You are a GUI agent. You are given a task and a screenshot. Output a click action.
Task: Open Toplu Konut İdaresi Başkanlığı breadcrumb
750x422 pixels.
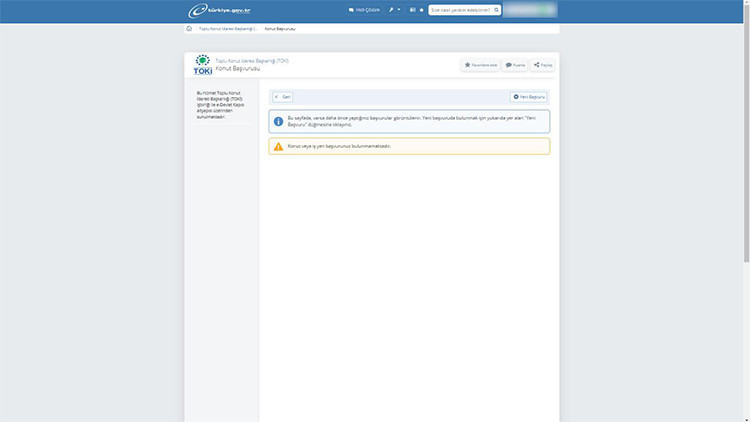click(x=228, y=29)
